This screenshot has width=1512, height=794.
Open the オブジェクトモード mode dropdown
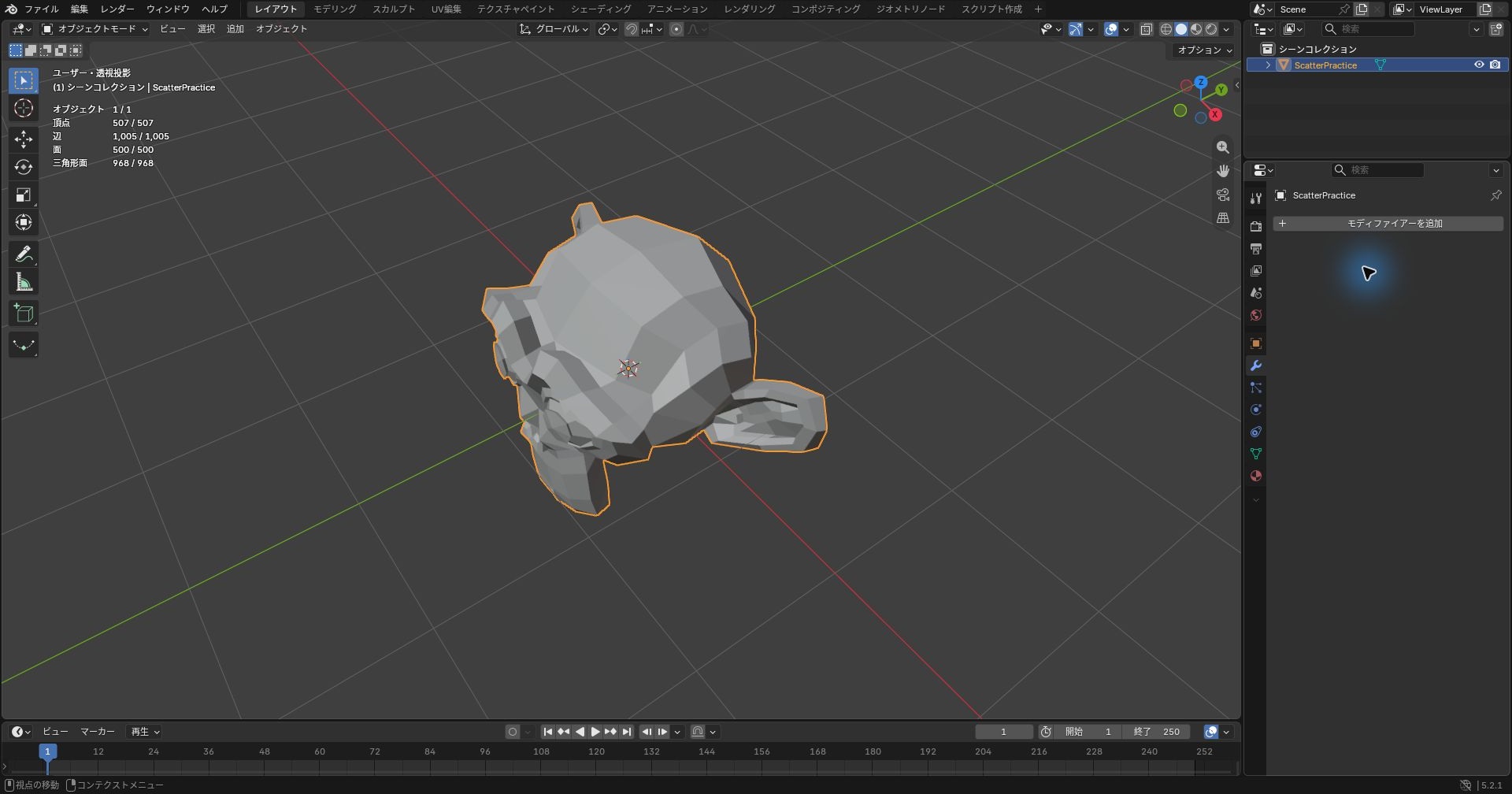[x=94, y=29]
